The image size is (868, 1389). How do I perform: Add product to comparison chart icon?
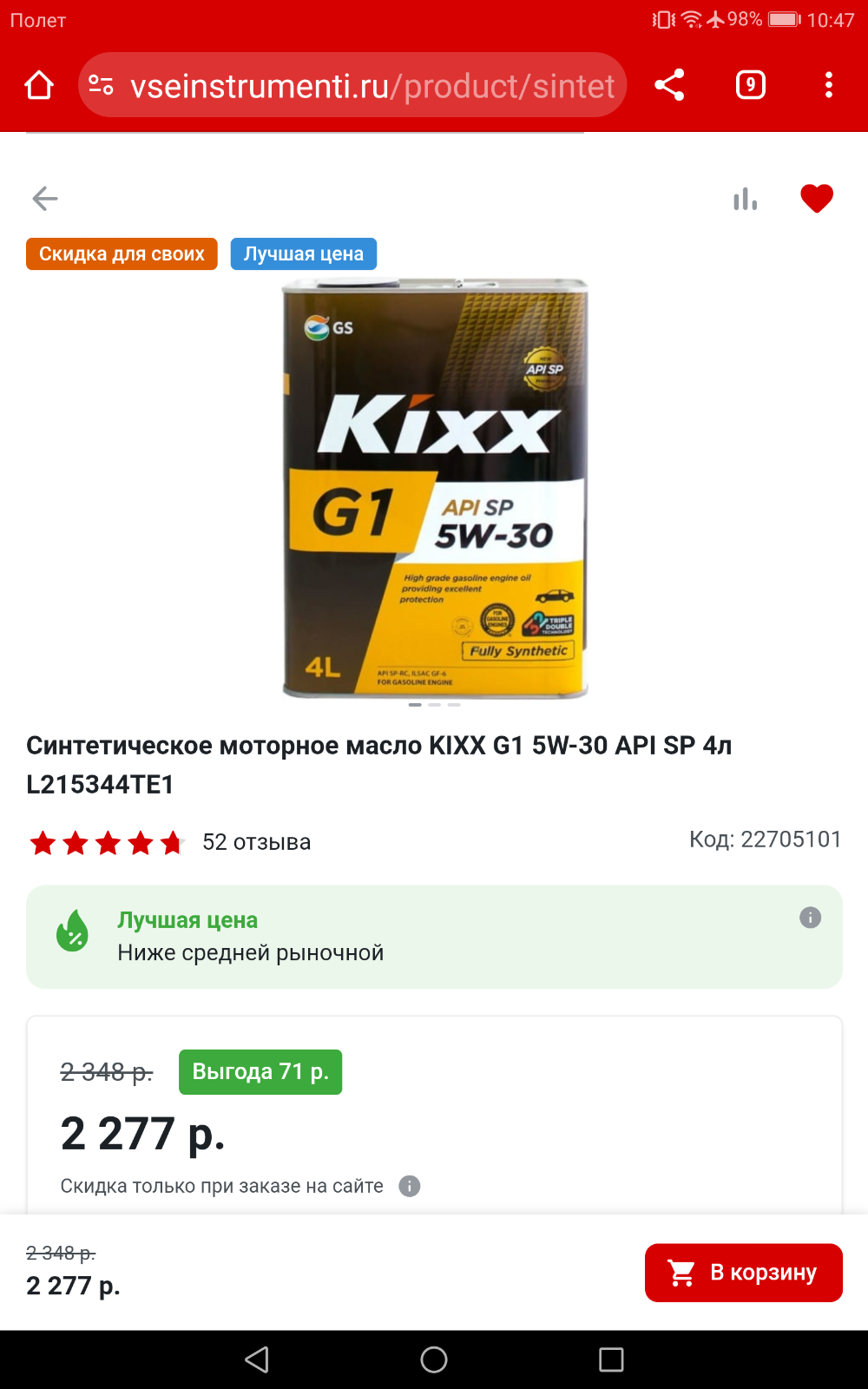pos(746,200)
